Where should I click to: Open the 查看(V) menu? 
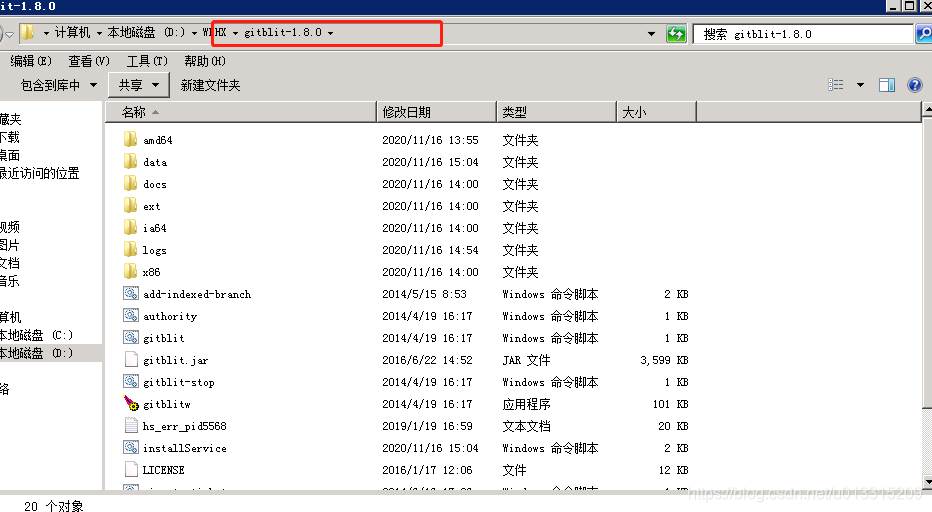tap(89, 61)
